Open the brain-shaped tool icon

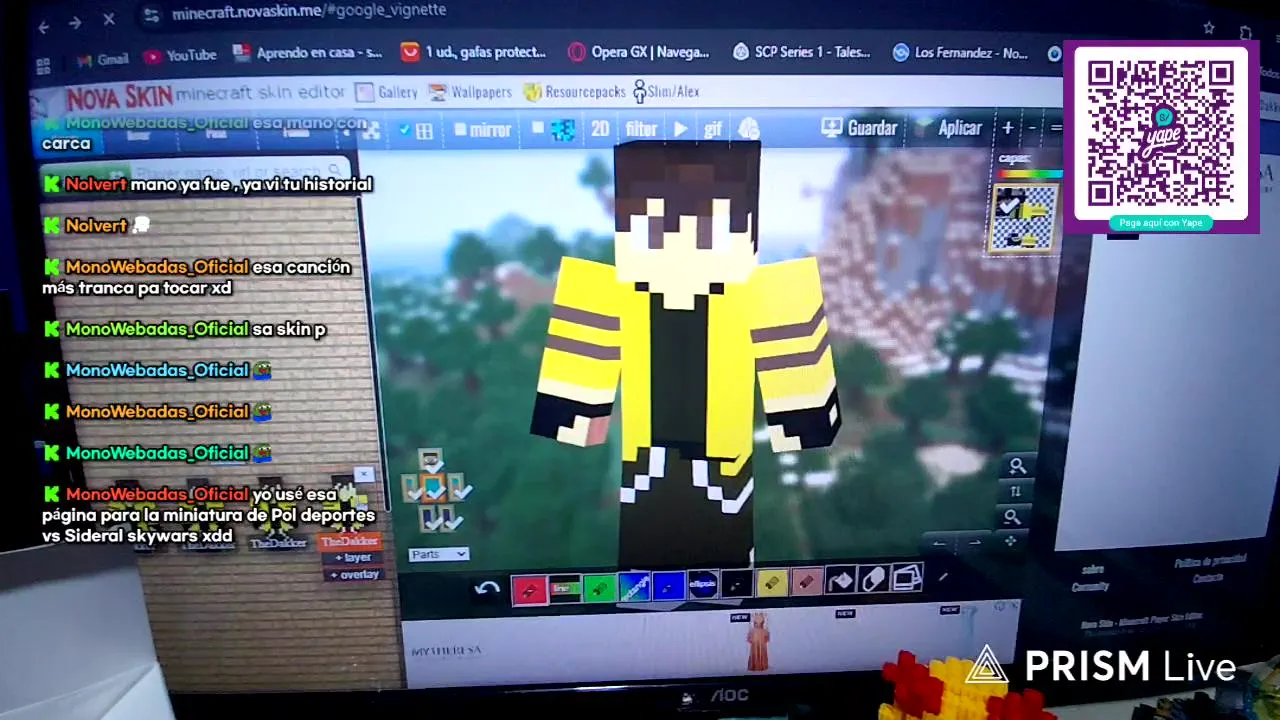point(749,128)
